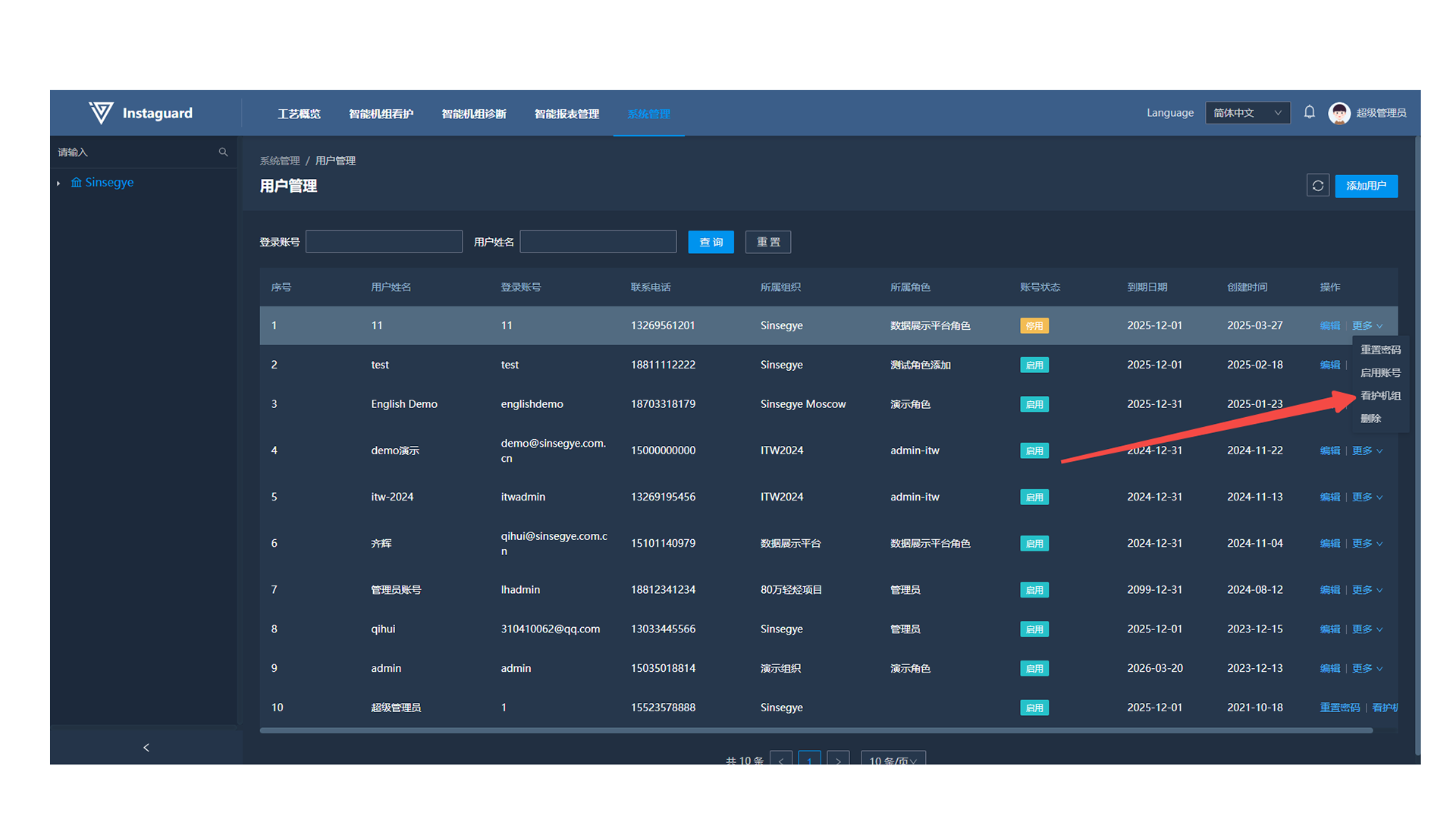The image size is (1456, 819).
Task: Focus the sidebar 请输入 search field
Action: coord(136,152)
